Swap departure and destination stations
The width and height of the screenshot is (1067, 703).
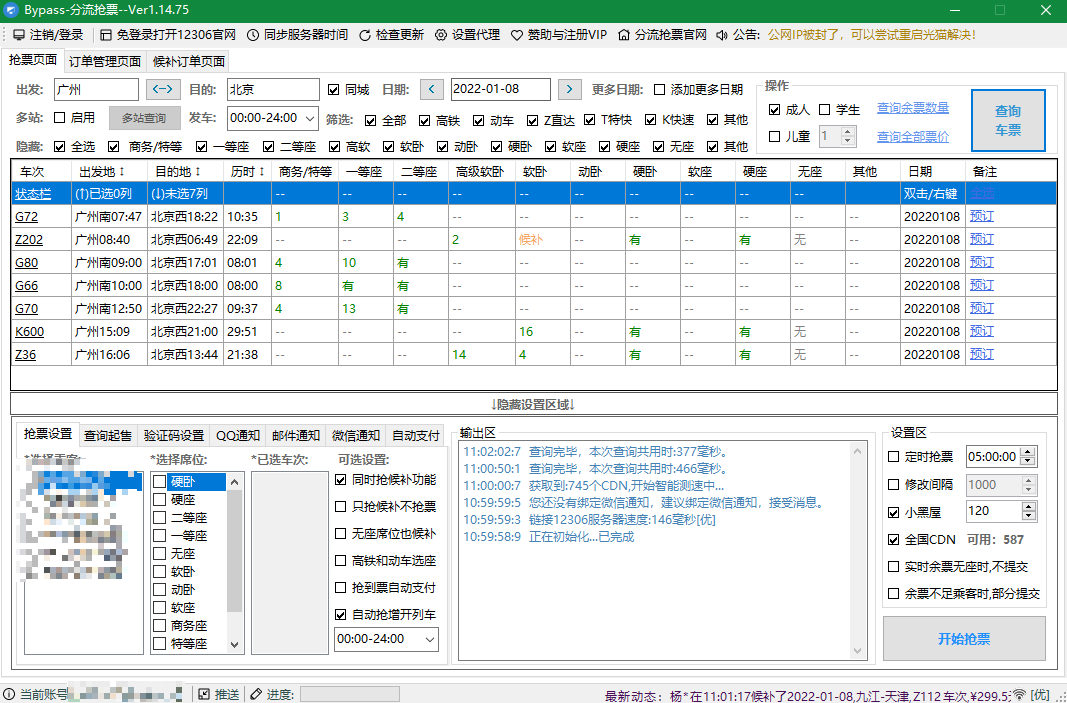coord(163,89)
